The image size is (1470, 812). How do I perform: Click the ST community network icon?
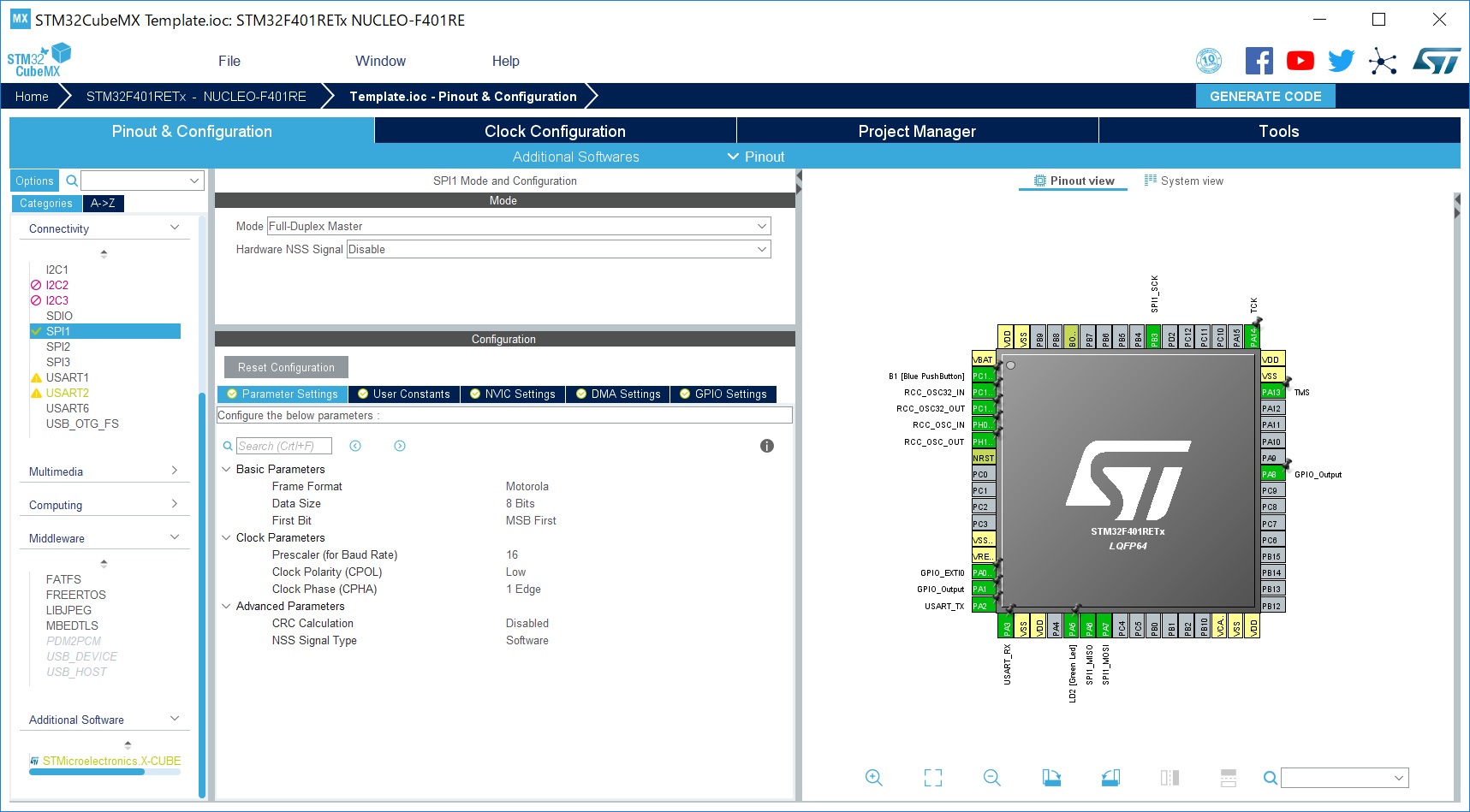[1383, 61]
